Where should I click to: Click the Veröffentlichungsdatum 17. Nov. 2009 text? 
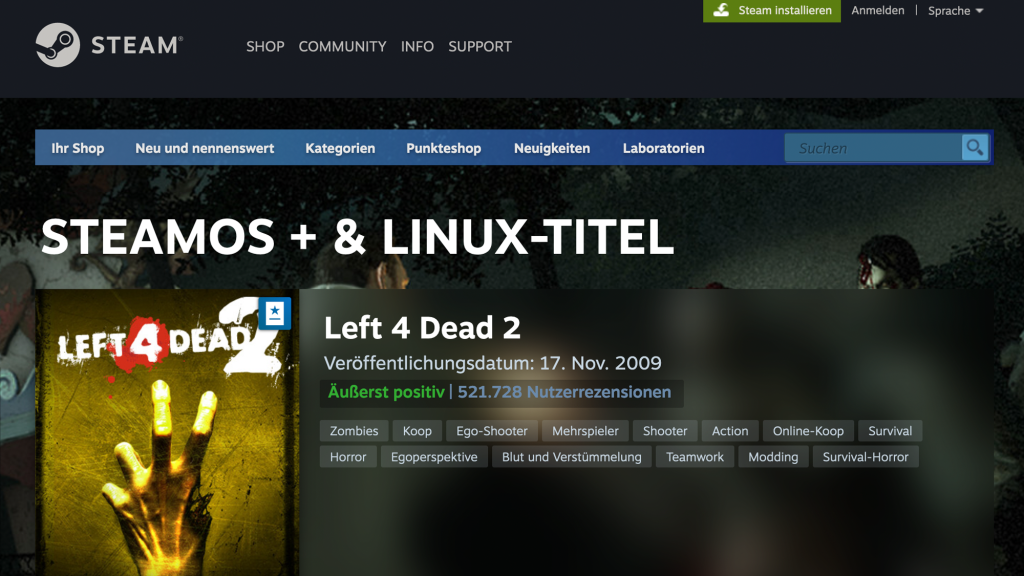click(x=492, y=363)
